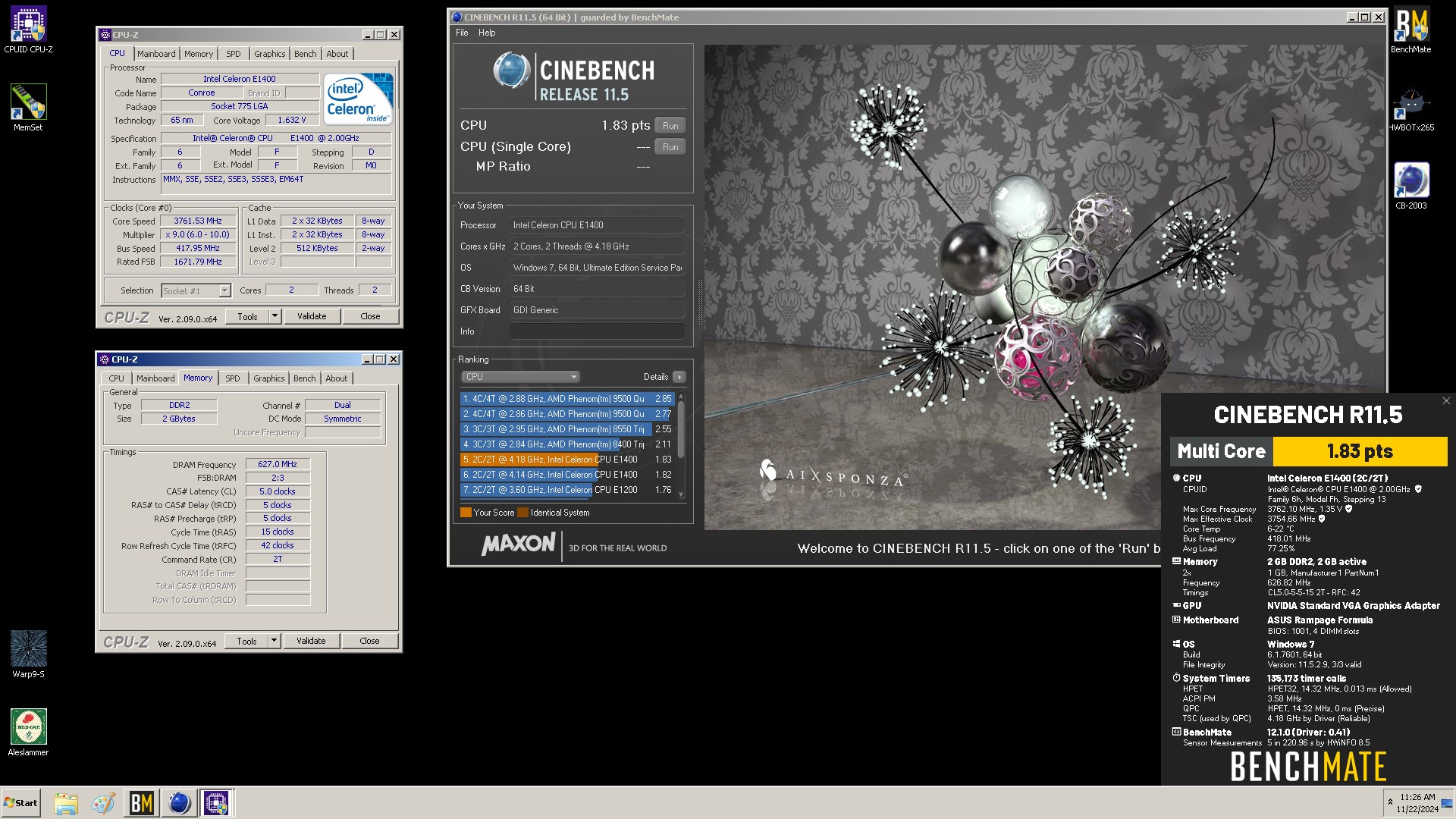Click the yellow 1.83 pts score bar

click(x=1360, y=451)
